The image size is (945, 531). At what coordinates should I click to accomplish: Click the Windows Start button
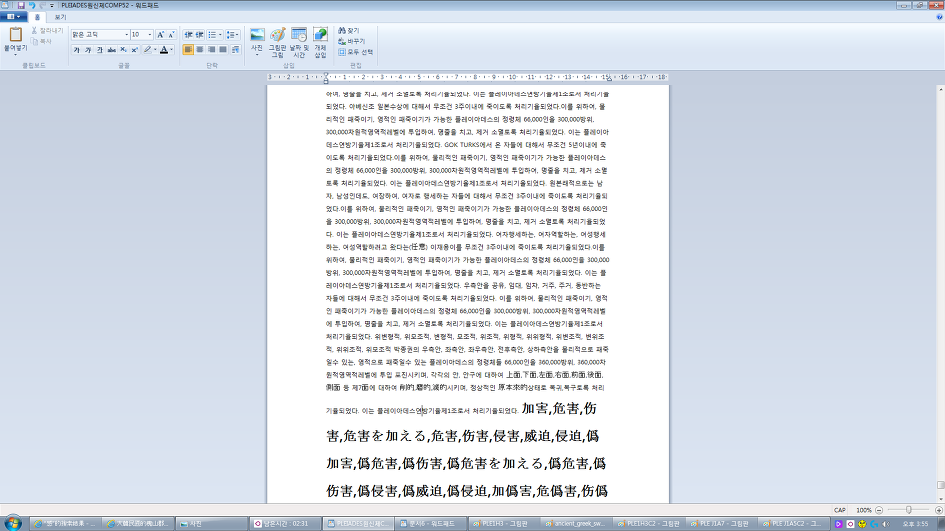[12, 523]
